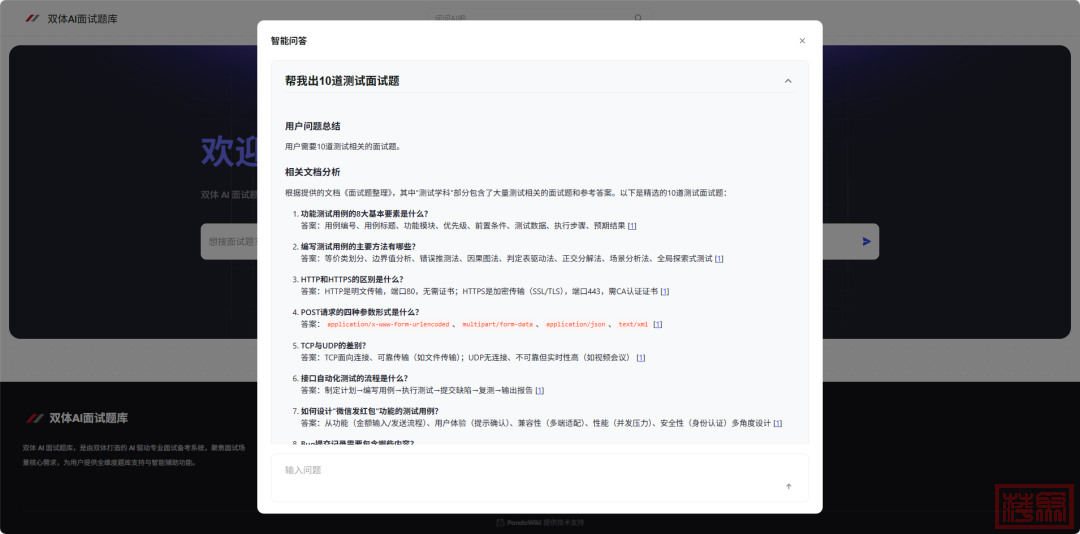This screenshot has height=534, width=1080.
Task: Click the footer 双体AI面试题库 logo
Action: pos(76,418)
